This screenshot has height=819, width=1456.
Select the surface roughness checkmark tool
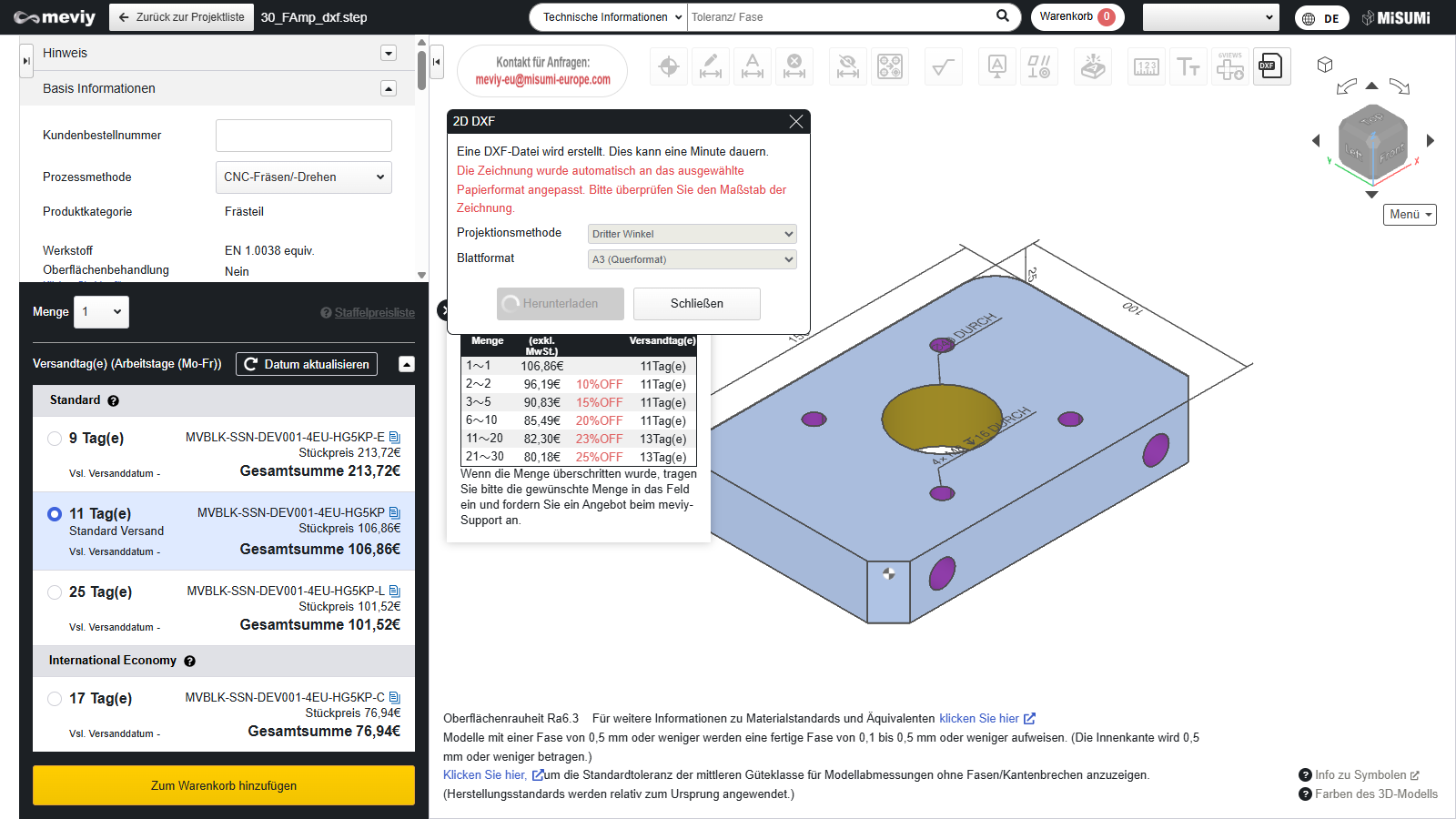point(944,66)
